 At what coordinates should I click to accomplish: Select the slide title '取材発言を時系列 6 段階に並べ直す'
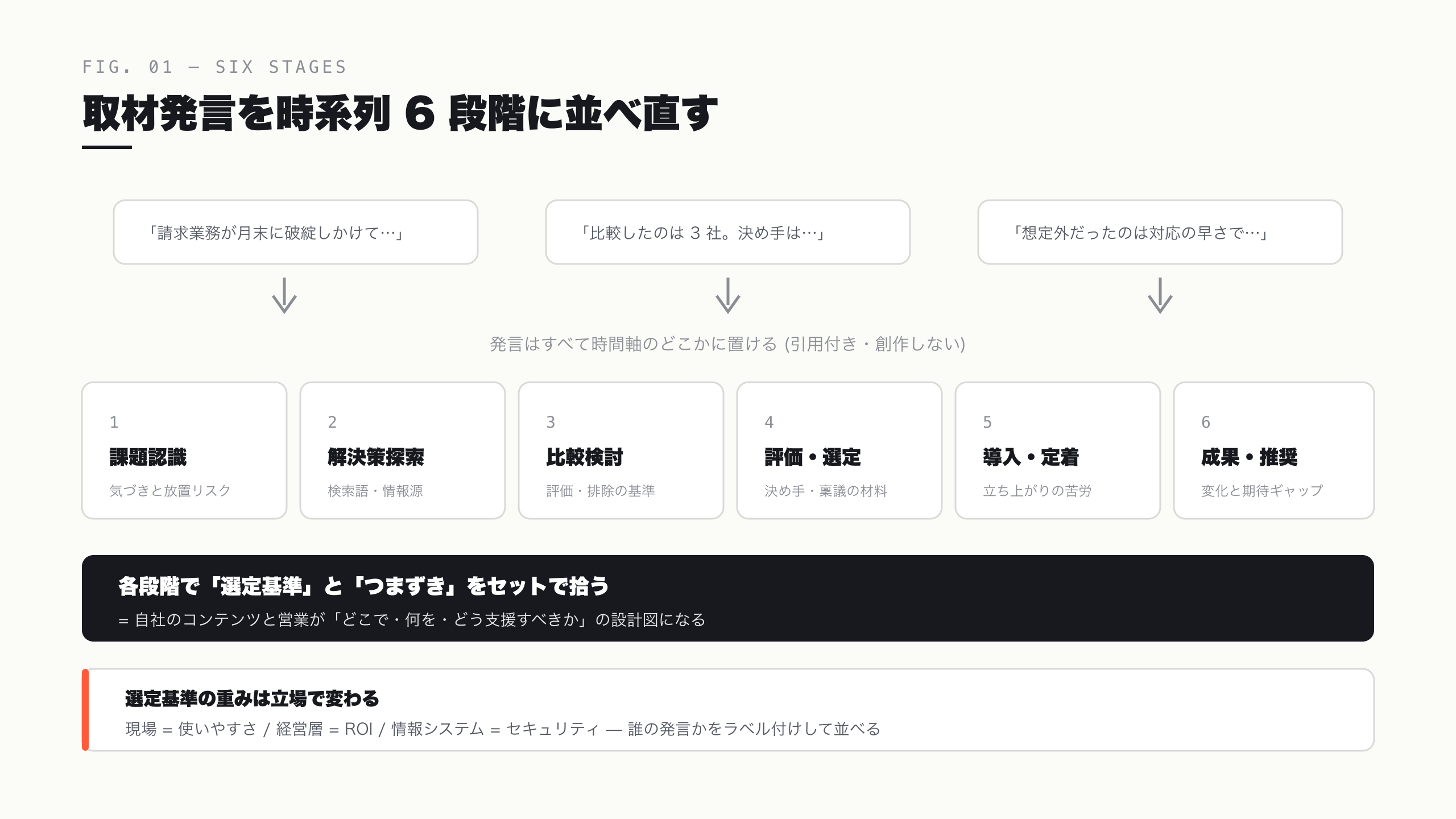point(400,113)
